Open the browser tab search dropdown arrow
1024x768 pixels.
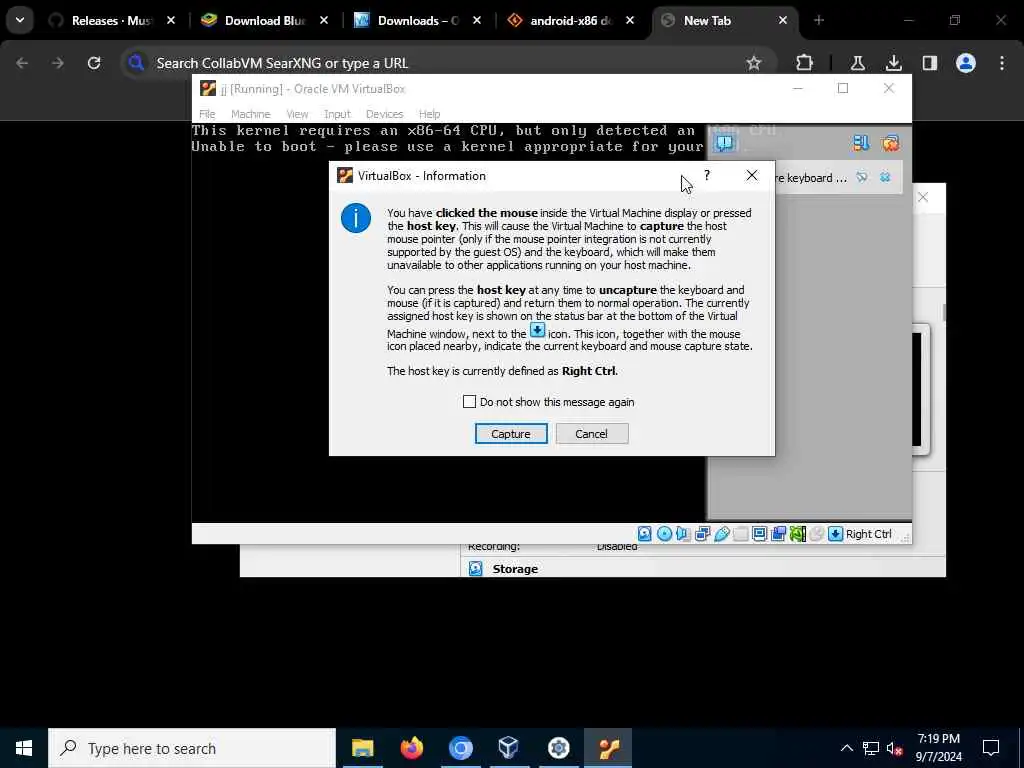20,20
